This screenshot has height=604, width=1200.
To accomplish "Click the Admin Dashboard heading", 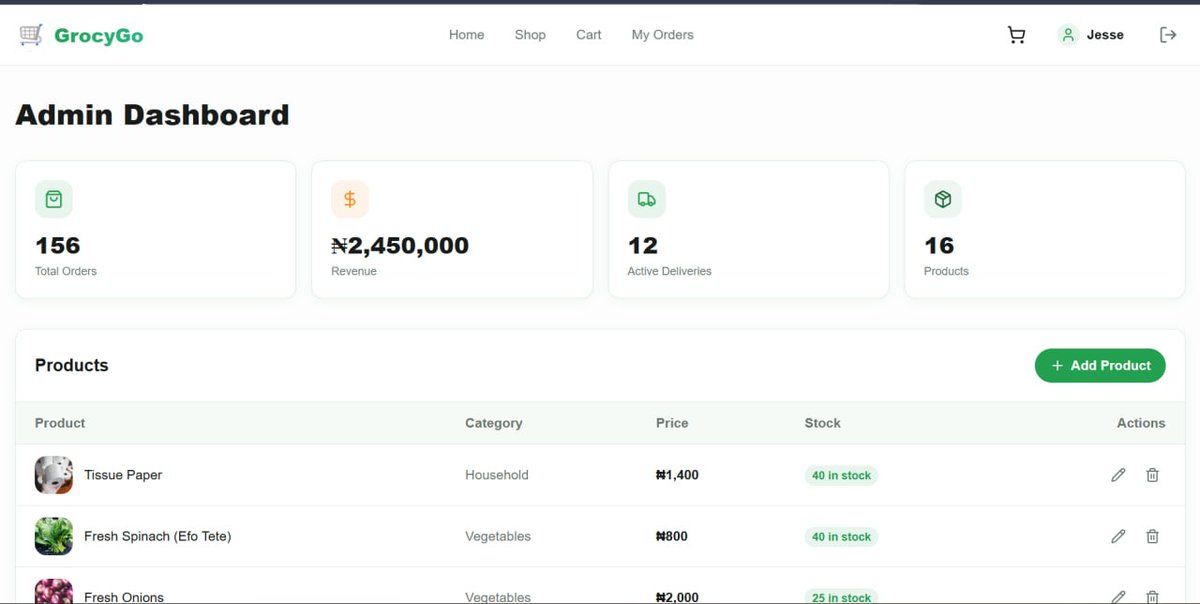I will (x=152, y=115).
